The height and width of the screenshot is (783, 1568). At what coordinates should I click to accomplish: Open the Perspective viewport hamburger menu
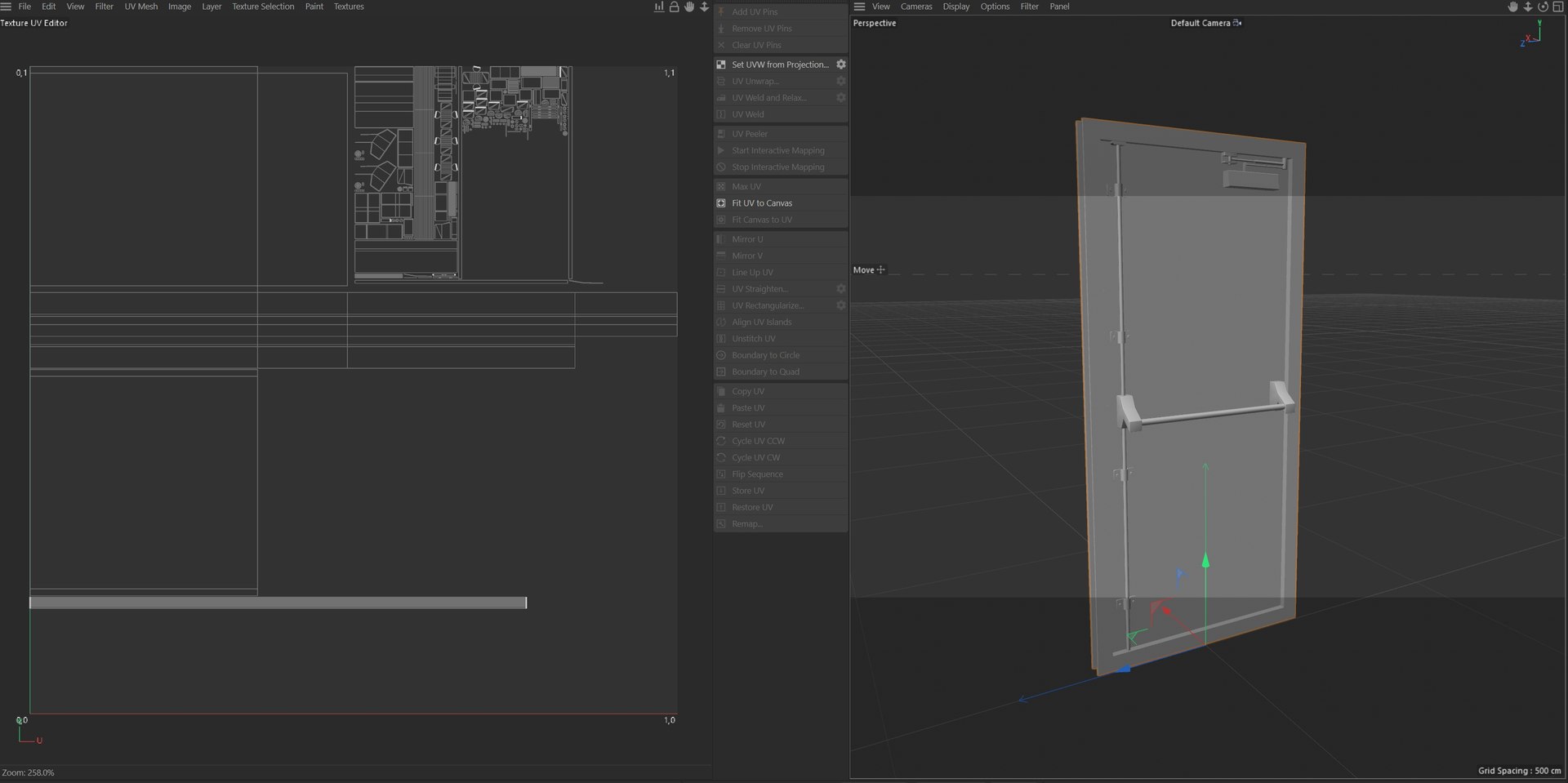859,7
